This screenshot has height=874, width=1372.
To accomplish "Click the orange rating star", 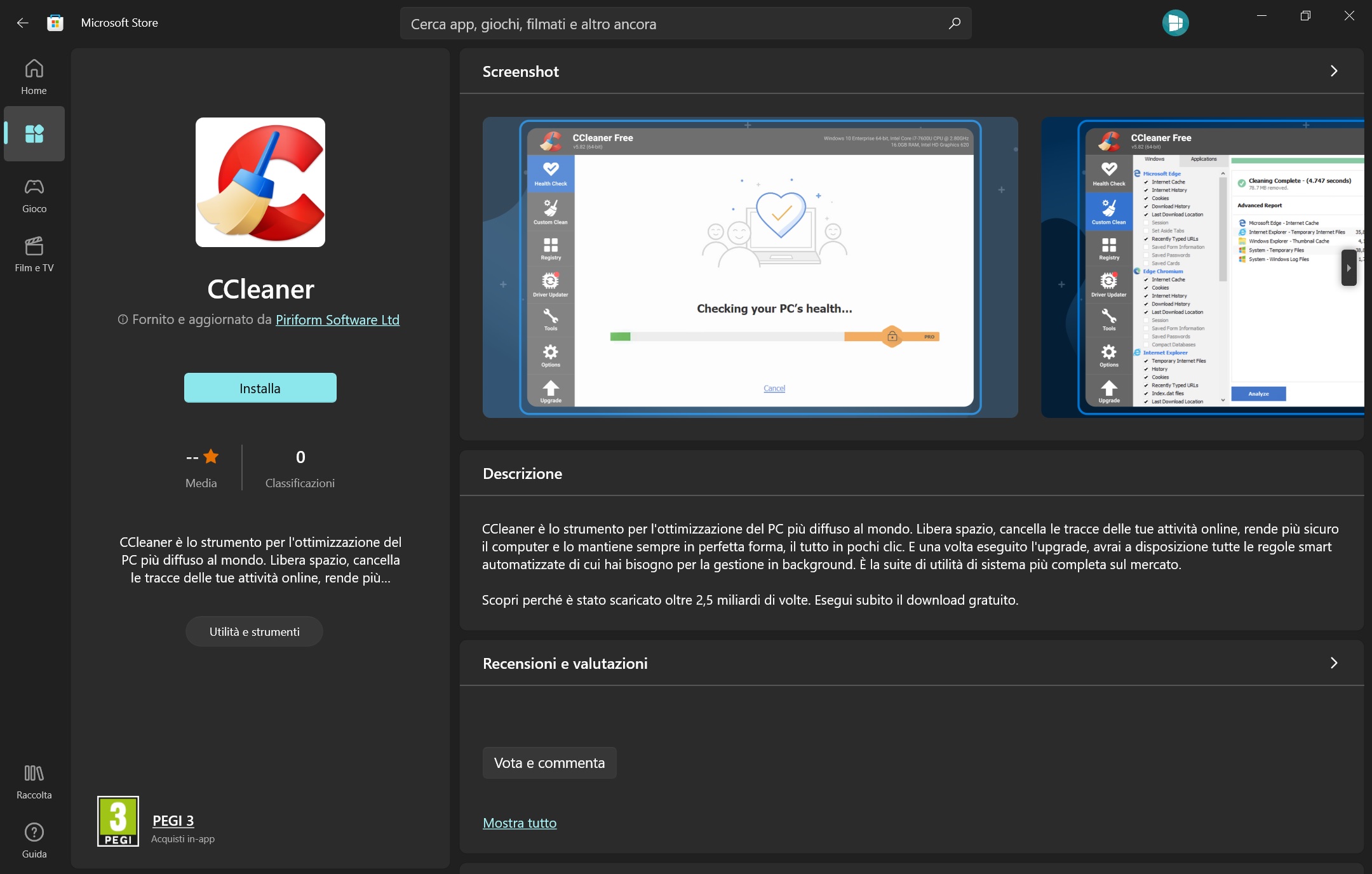I will [211, 457].
